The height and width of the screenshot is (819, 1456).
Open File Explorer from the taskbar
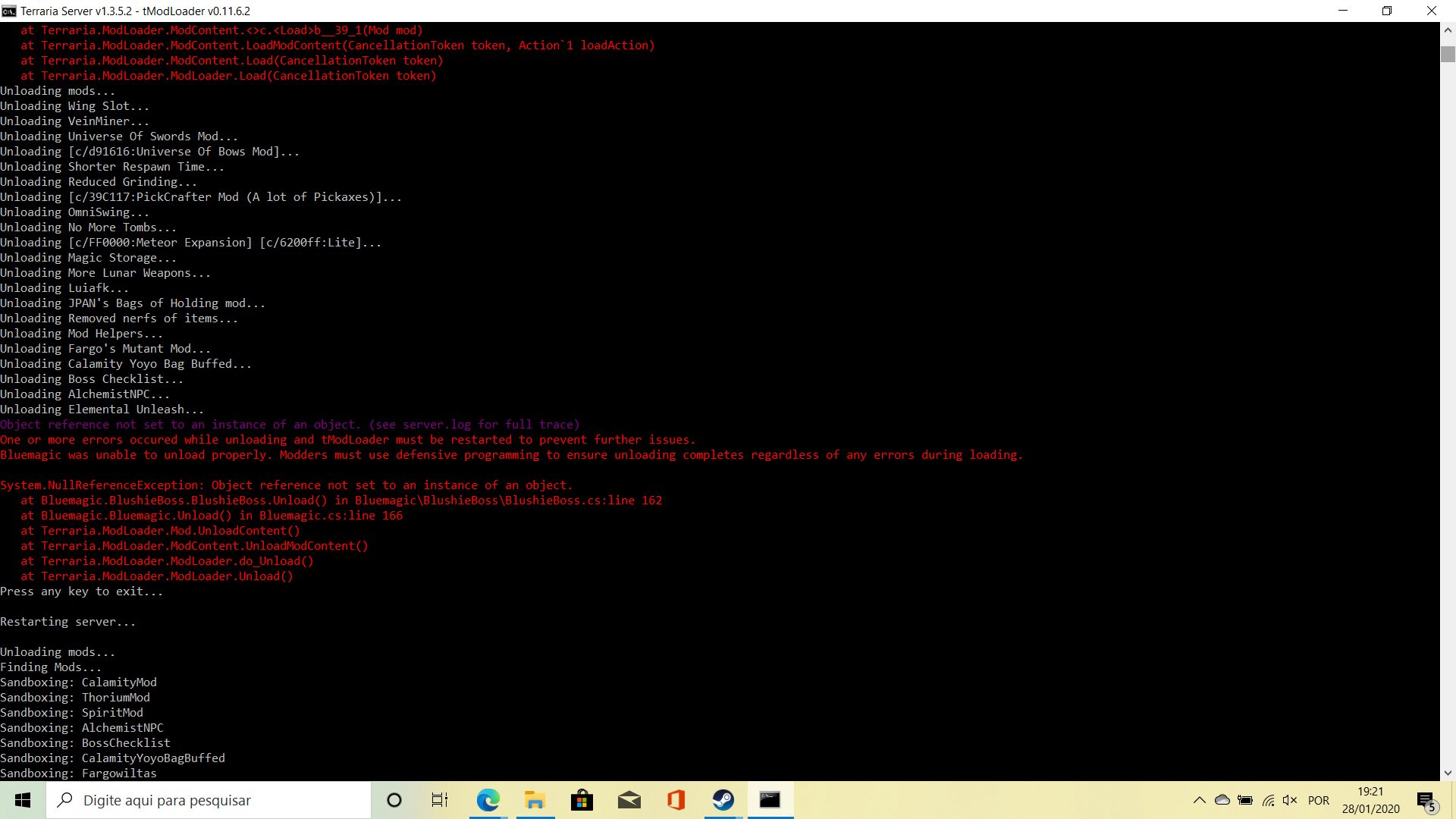click(x=535, y=800)
